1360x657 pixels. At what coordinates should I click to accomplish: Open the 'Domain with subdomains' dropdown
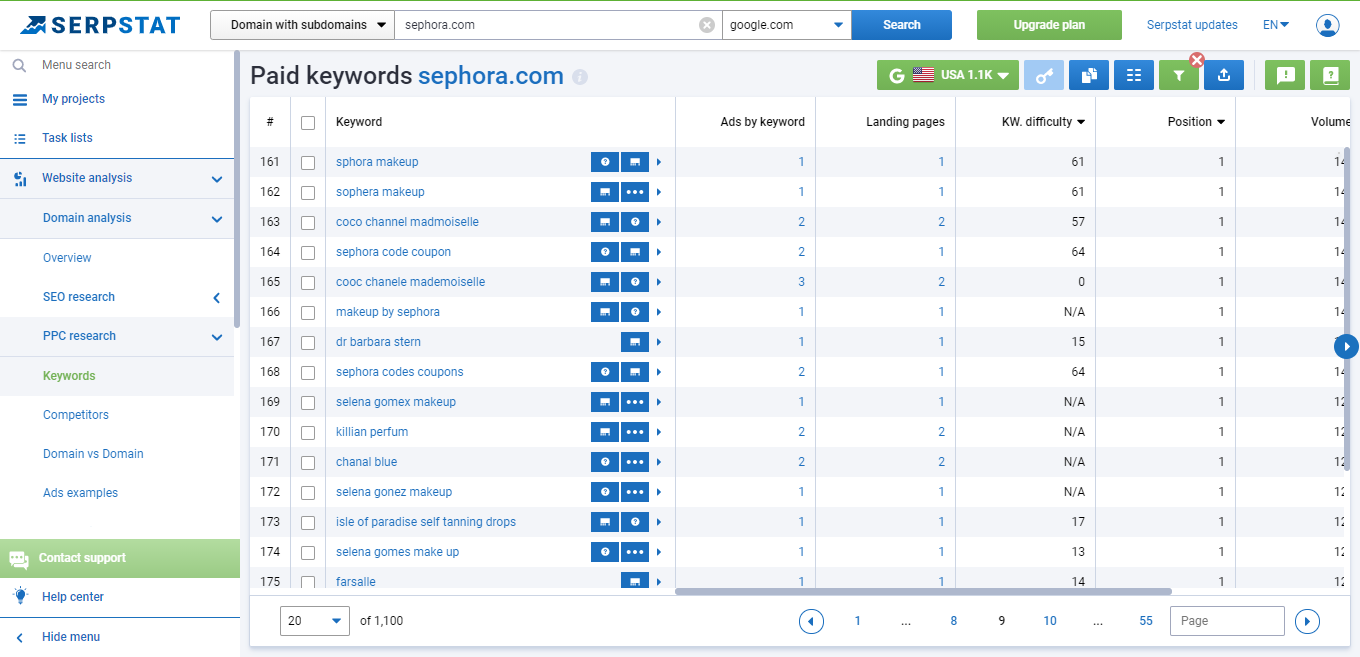click(302, 25)
